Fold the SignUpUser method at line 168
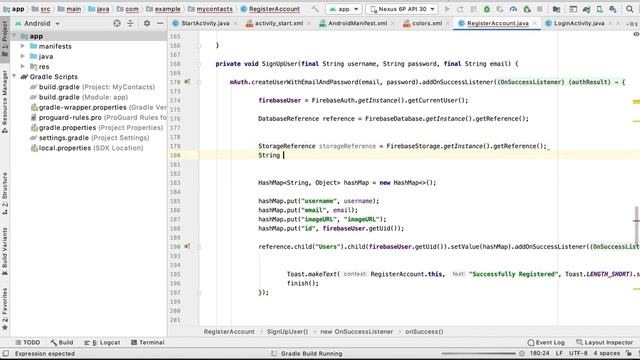Image resolution: width=640 pixels, height=360 pixels. [199, 64]
